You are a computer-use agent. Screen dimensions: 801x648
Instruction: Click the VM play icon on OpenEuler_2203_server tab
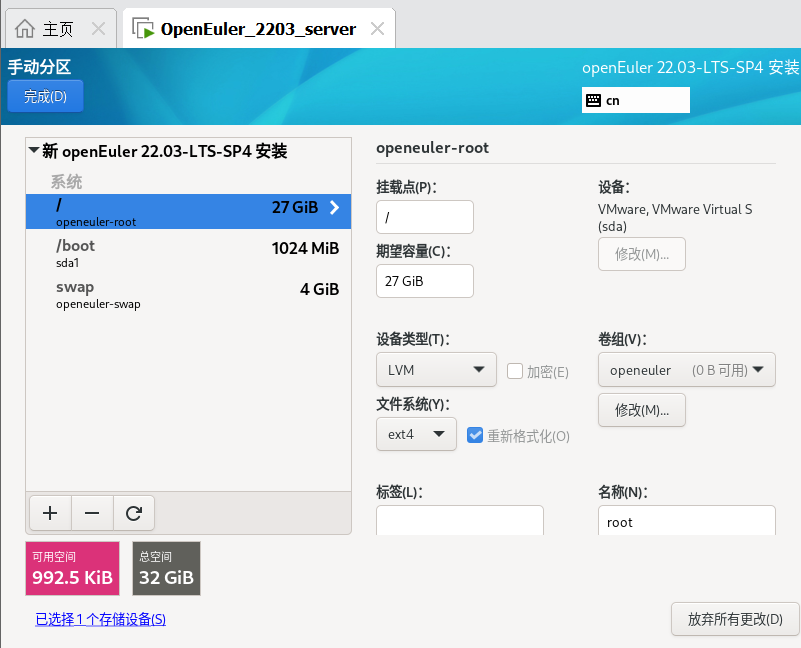click(143, 29)
